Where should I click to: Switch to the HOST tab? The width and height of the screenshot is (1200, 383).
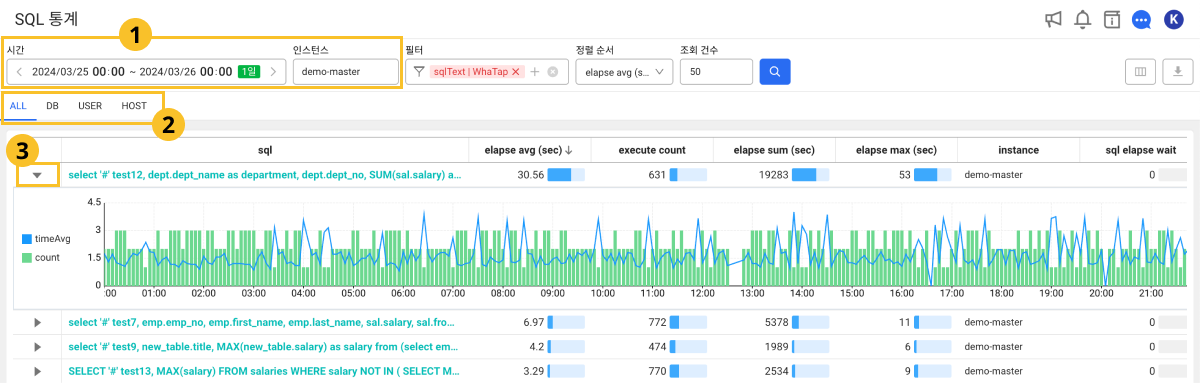134,105
